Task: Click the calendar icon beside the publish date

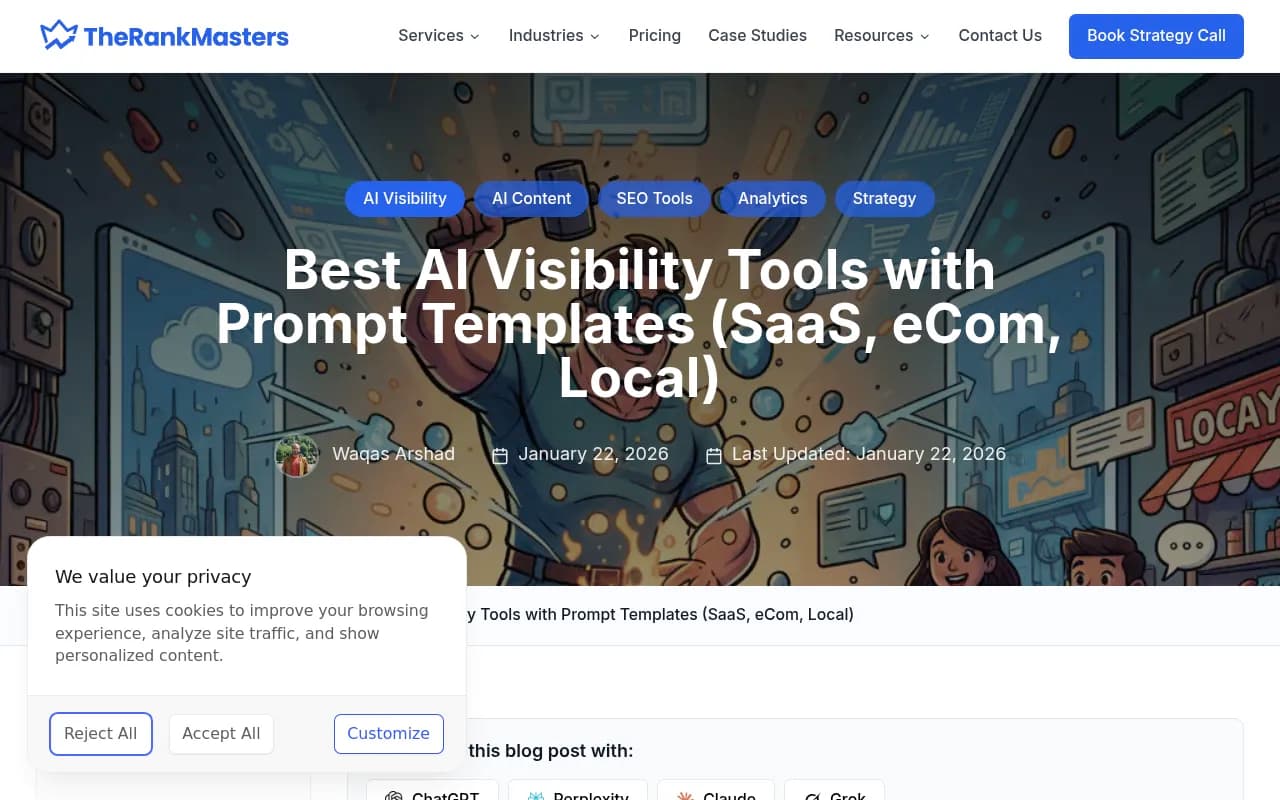Action: tap(500, 456)
